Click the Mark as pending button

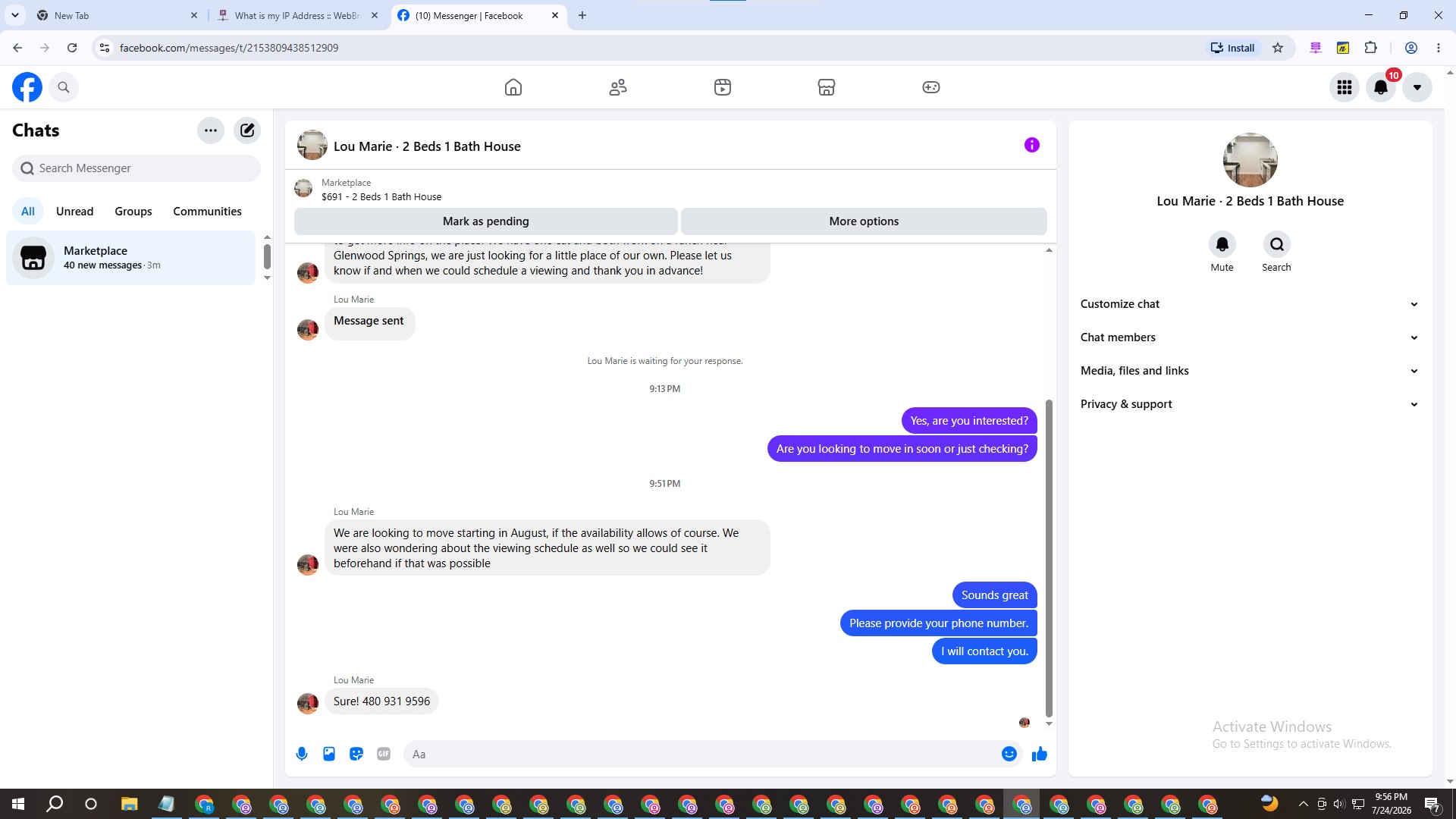(486, 221)
